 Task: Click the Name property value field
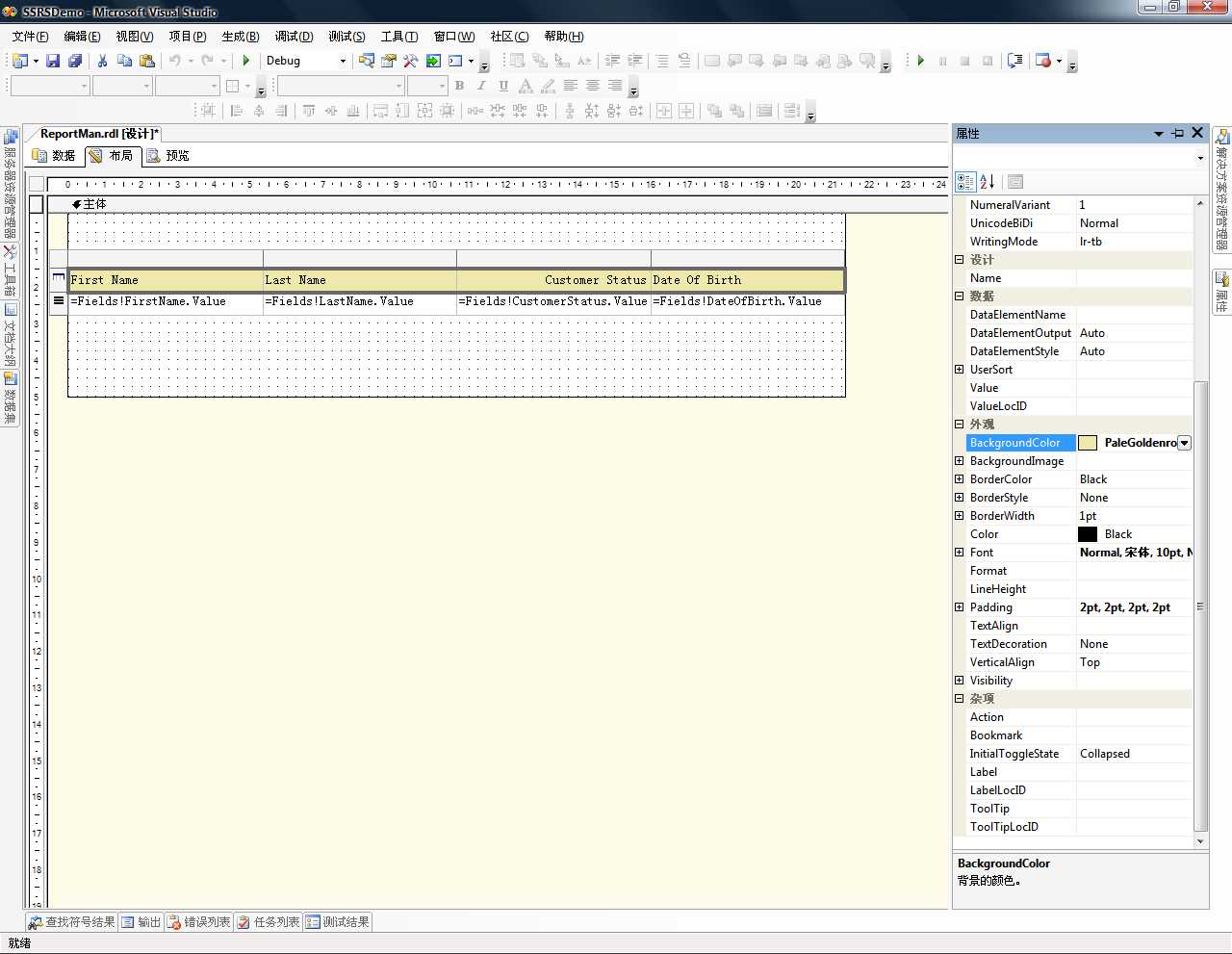pyautogui.click(x=1135, y=278)
